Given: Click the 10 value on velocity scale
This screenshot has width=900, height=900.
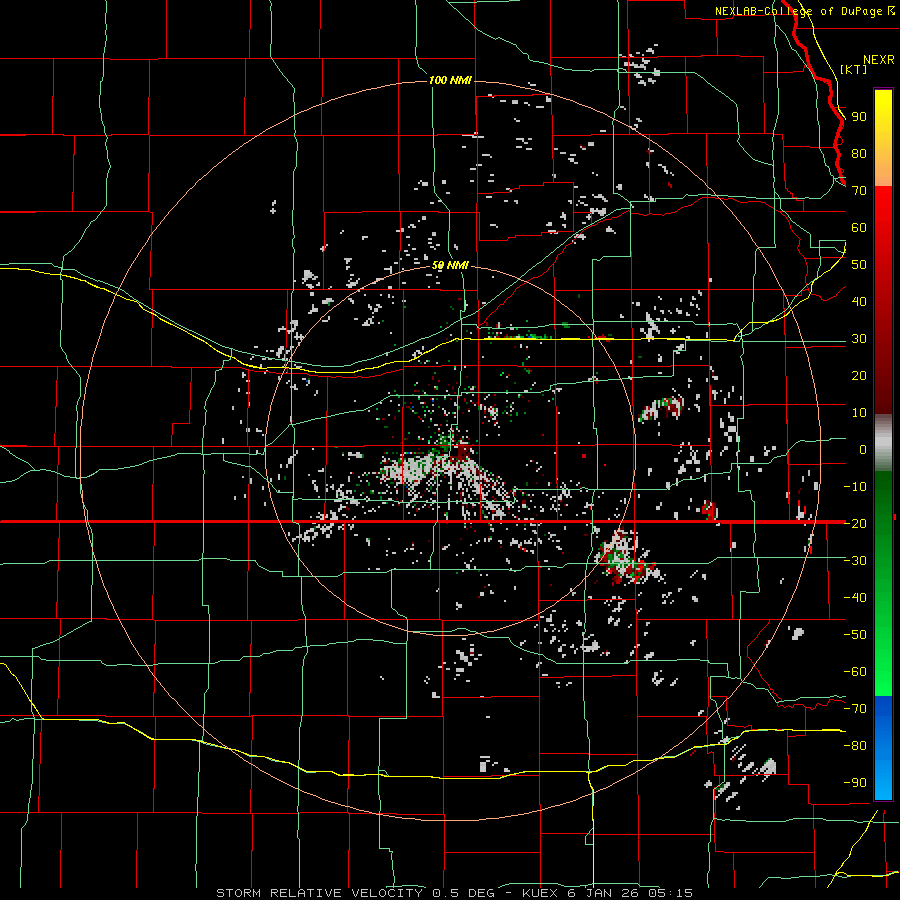Looking at the screenshot, I should click(x=859, y=413).
